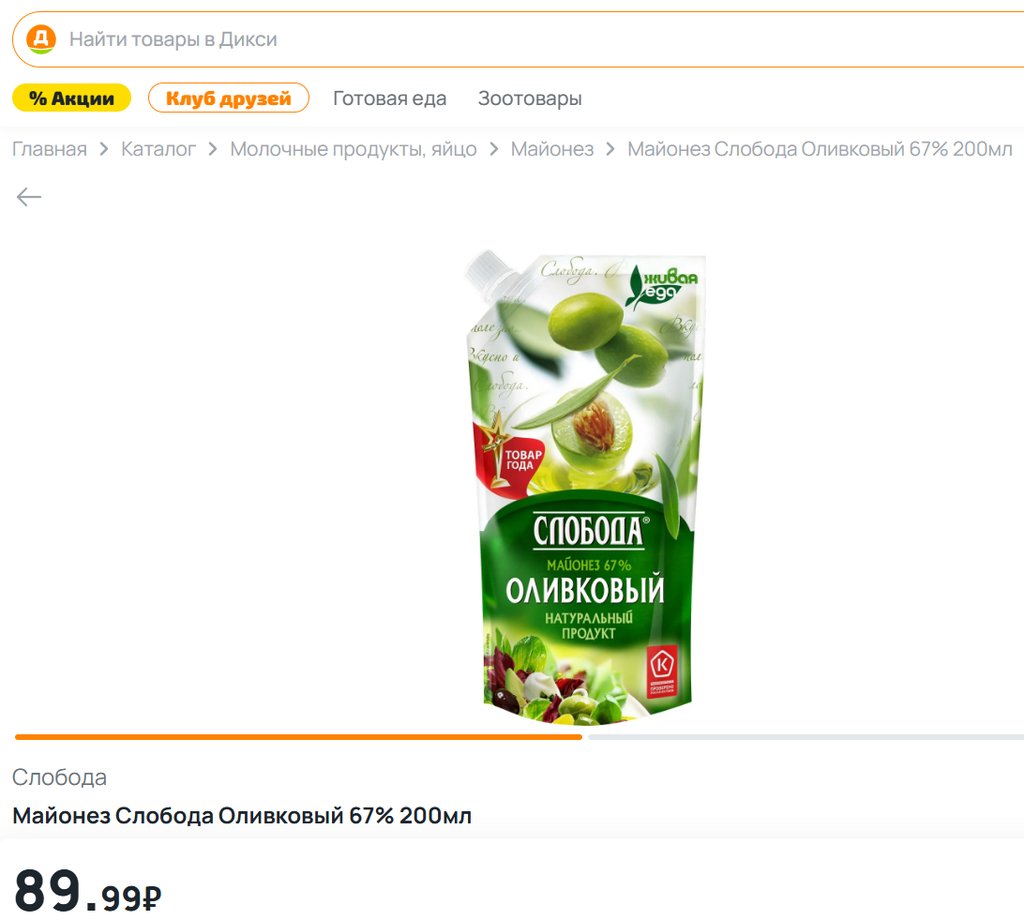This screenshot has height=920, width=1024.
Task: Select the first orange image indicator bar
Action: click(x=298, y=737)
